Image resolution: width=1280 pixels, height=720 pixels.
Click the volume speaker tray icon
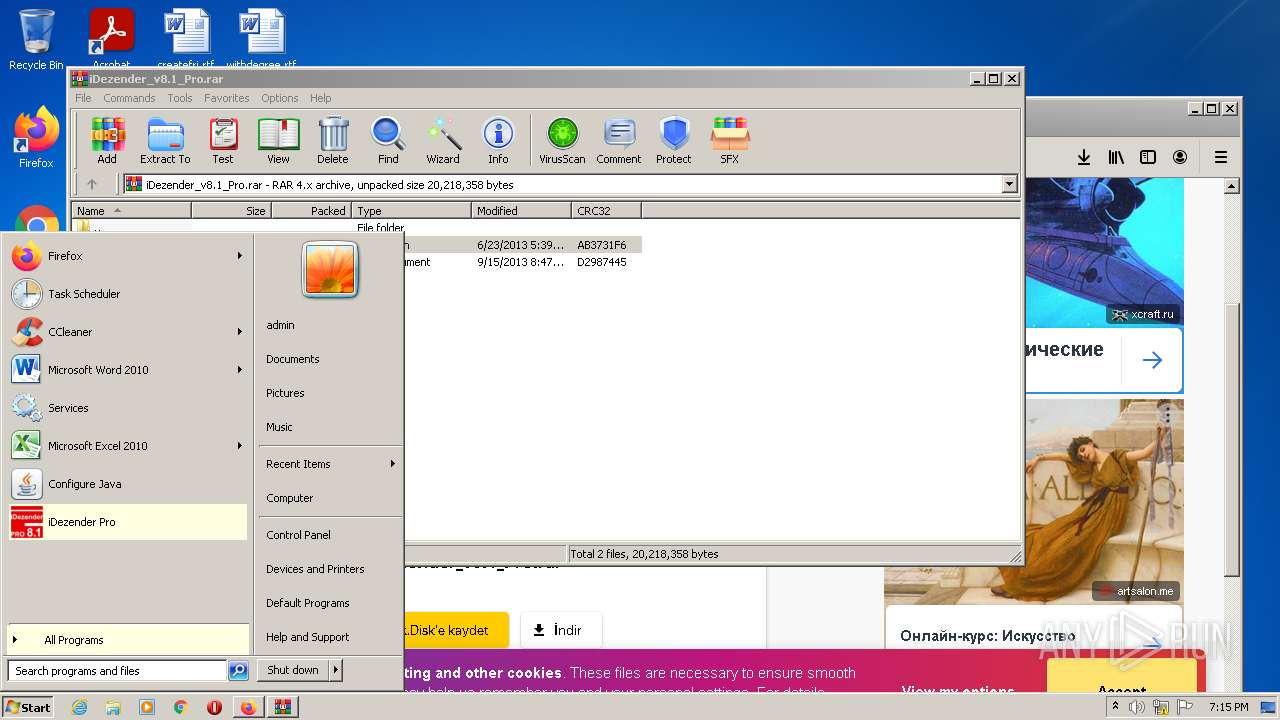click(1137, 707)
